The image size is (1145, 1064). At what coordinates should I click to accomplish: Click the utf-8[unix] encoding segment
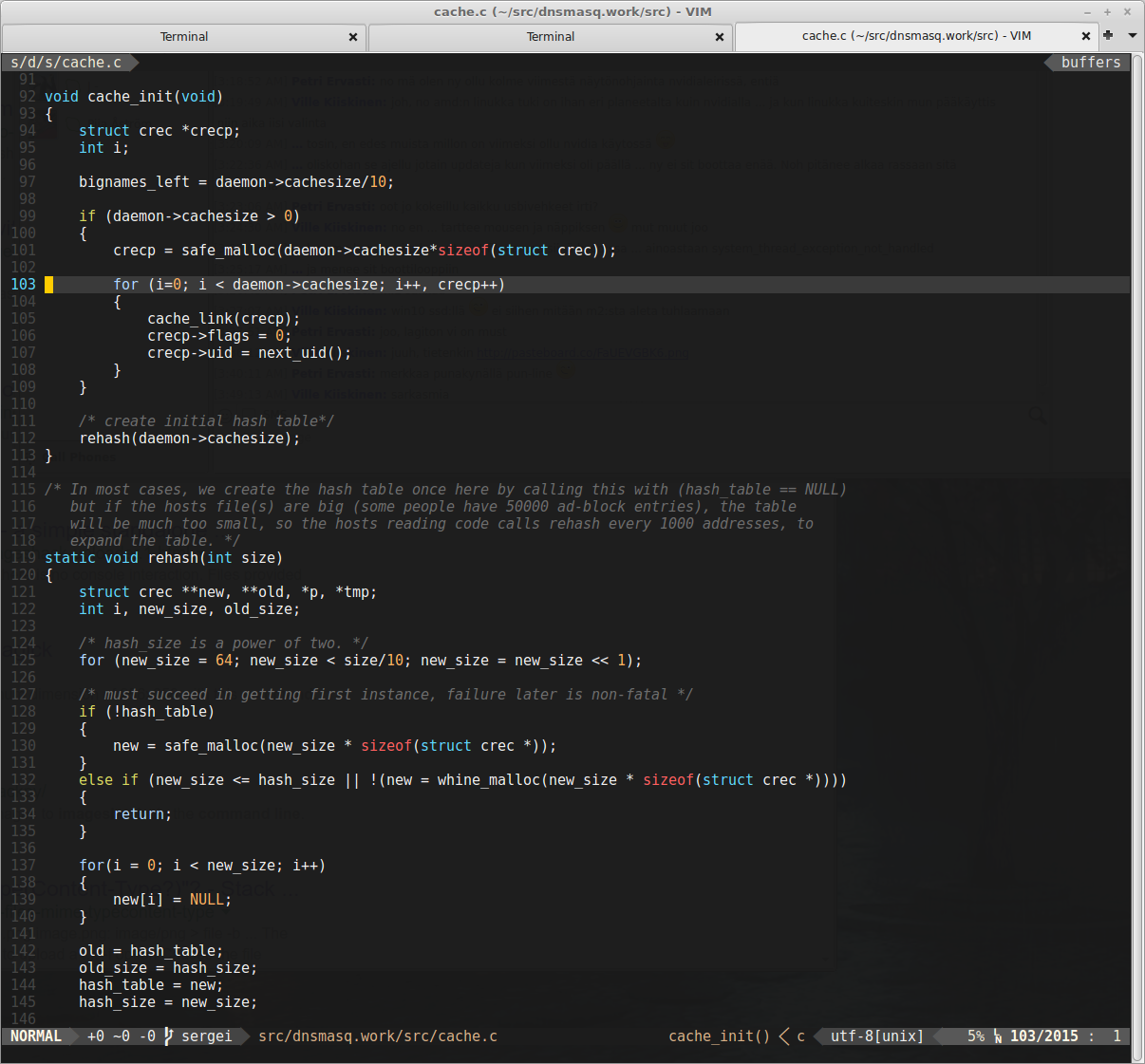coord(877,1036)
